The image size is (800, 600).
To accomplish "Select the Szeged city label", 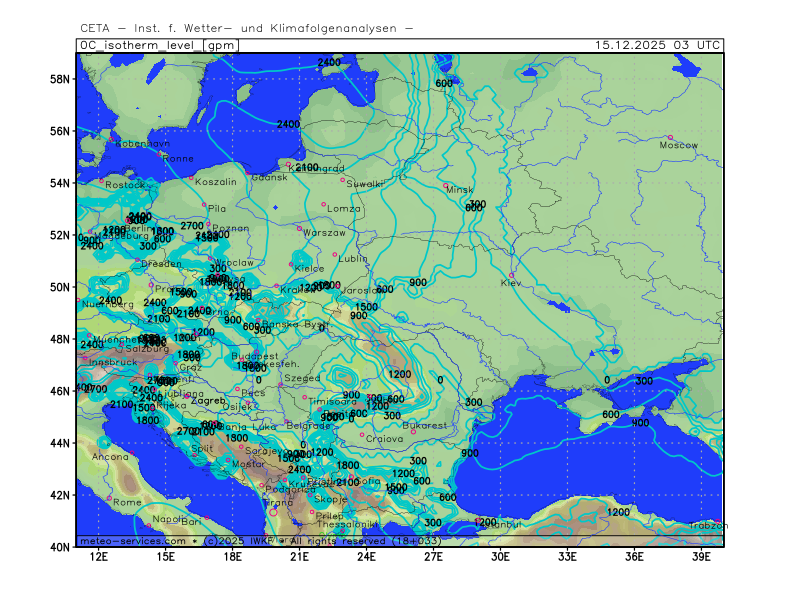I will click(x=301, y=379).
